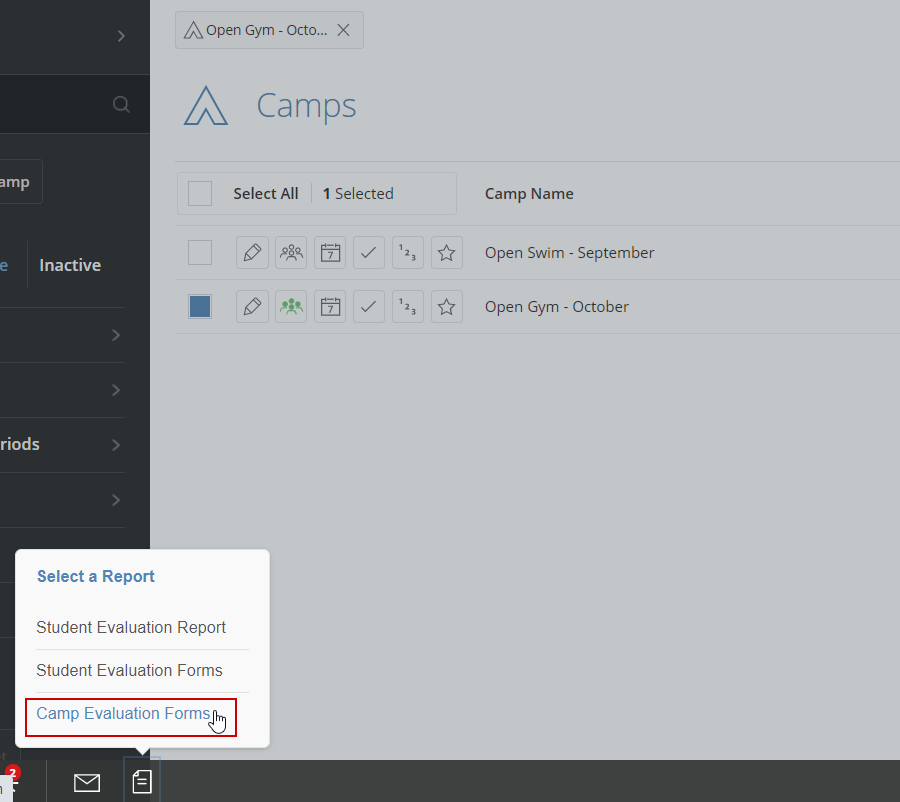This screenshot has height=802, width=900.
Task: Click the checkmark icon for Open Gym - October
Action: point(368,307)
